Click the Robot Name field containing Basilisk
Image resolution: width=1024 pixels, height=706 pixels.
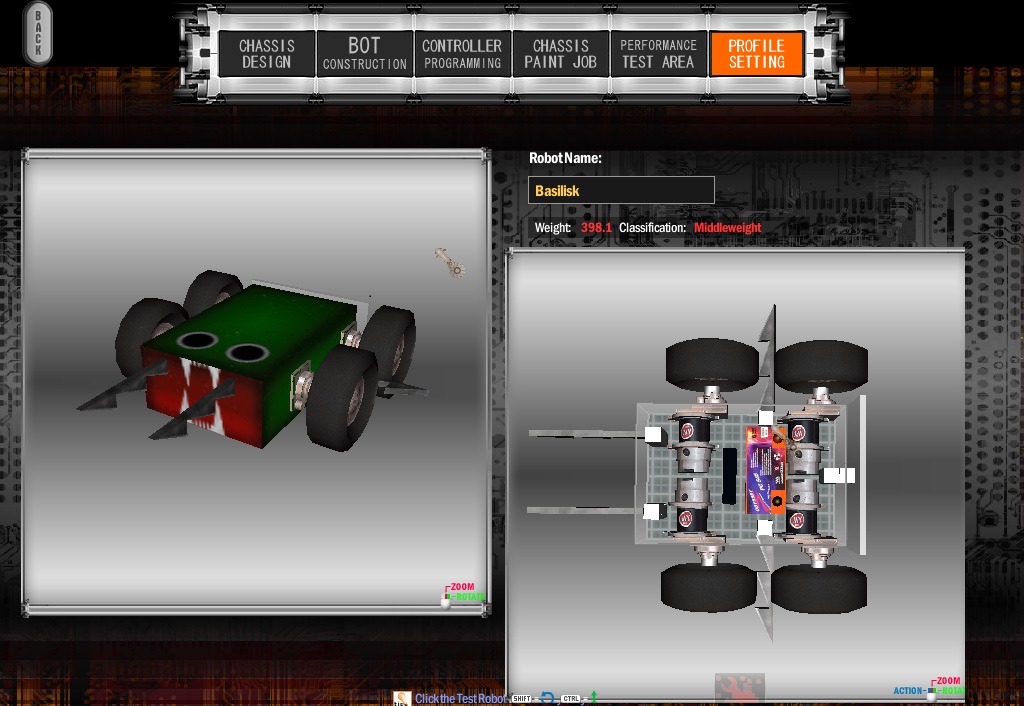click(621, 190)
